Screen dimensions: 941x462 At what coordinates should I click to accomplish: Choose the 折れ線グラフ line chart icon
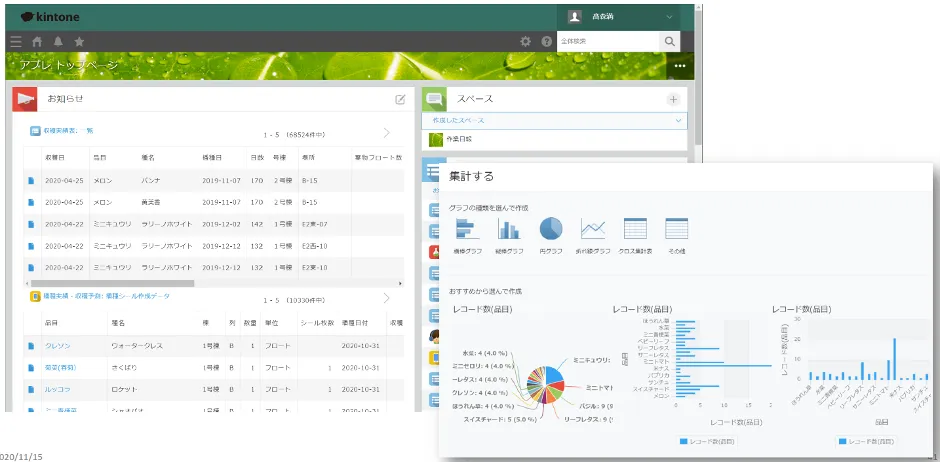(593, 229)
